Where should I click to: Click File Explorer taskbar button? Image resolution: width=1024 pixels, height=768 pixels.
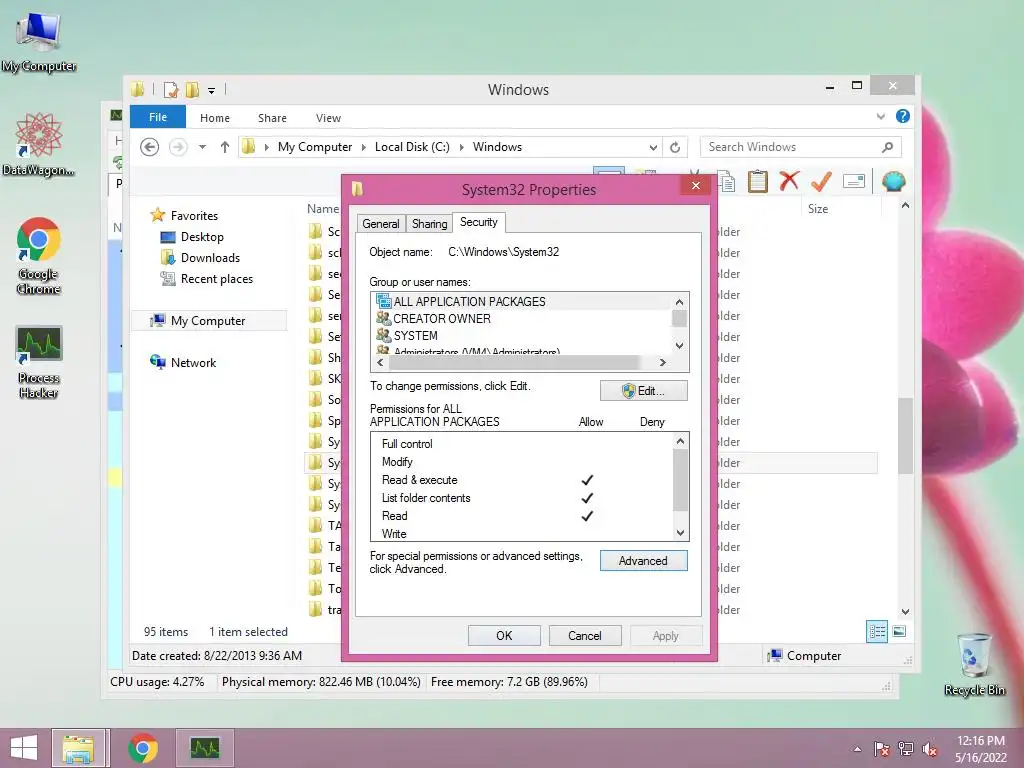(x=78, y=748)
